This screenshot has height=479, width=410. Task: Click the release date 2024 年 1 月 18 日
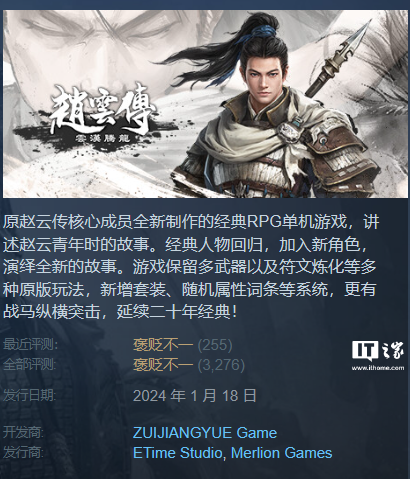pos(195,396)
